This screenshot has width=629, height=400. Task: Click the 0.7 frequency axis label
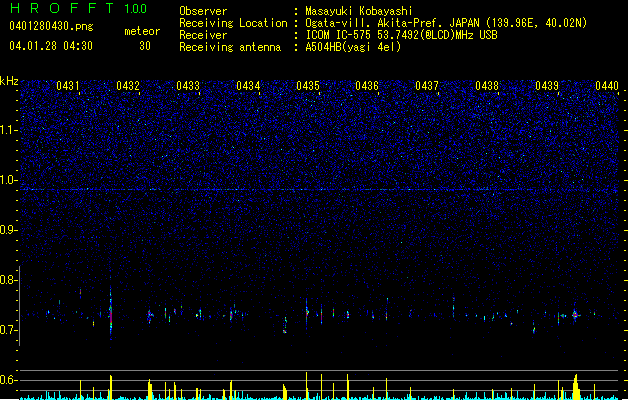tap(8, 330)
